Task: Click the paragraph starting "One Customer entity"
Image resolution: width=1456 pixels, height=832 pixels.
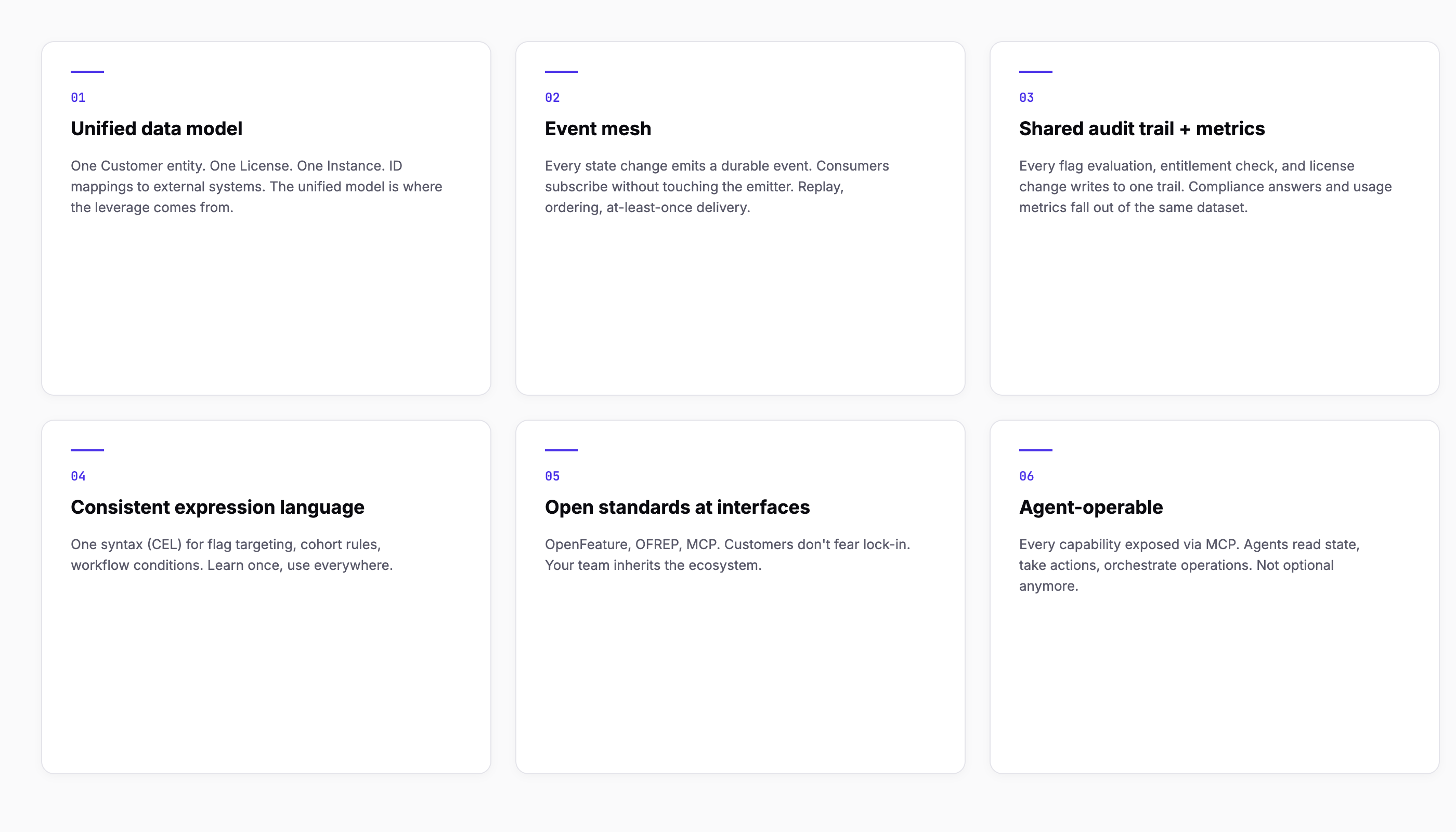Action: 256,186
